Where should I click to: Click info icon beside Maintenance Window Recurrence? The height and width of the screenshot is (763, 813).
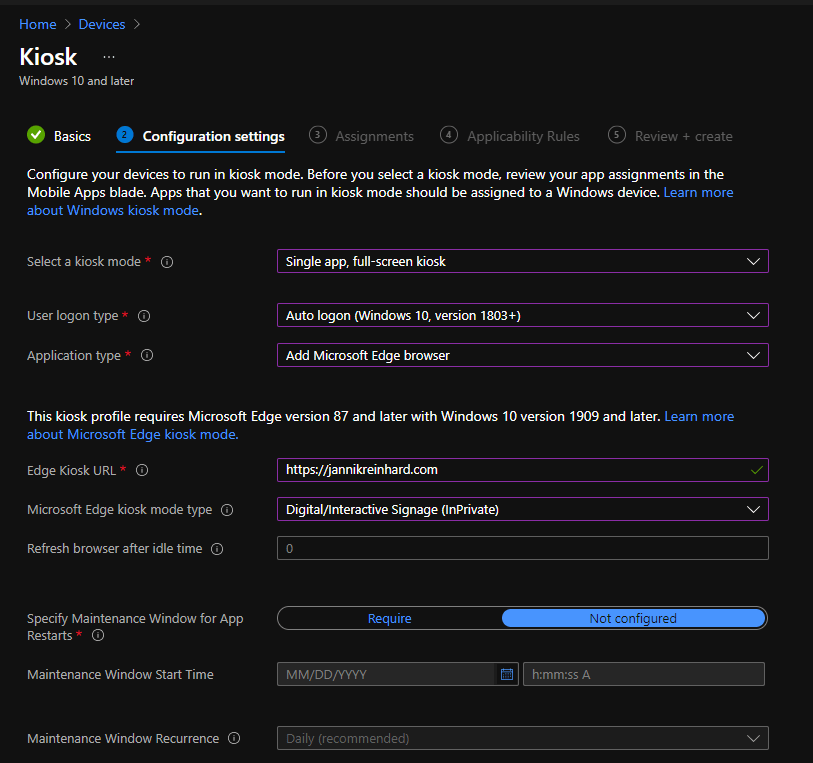point(234,739)
